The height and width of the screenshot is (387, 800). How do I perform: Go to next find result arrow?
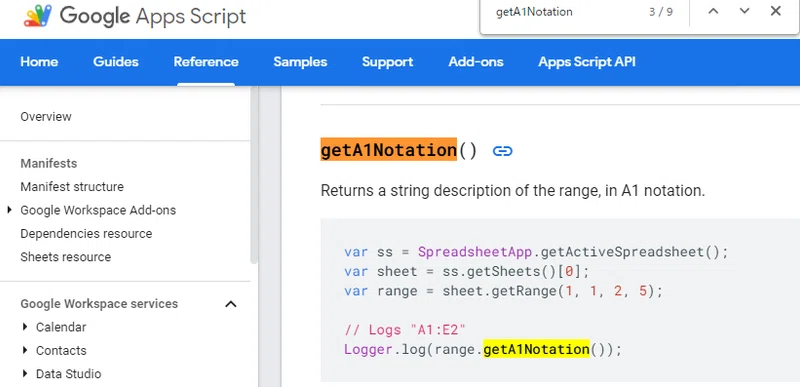click(744, 11)
